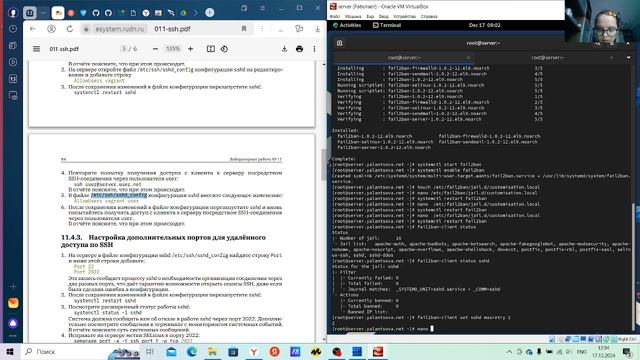
Task: Switch to the green triangle icon tab
Action: coord(184,13)
